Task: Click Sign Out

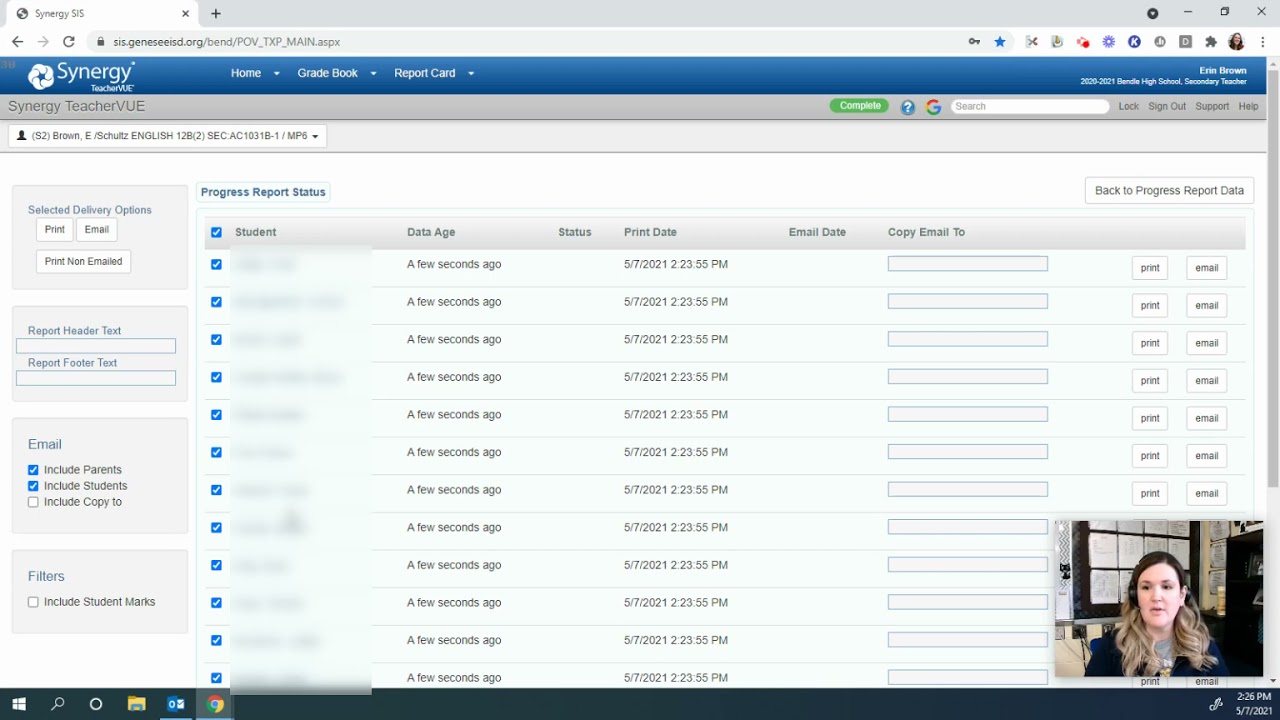Action: [x=1167, y=106]
